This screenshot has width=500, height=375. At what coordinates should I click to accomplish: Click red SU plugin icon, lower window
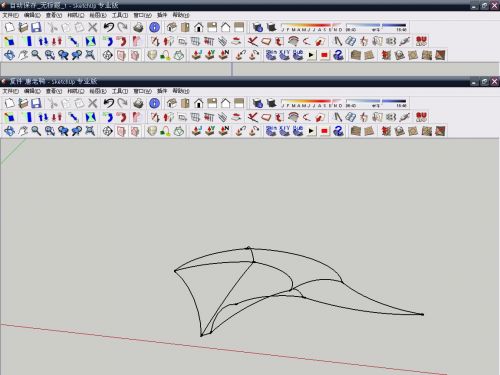point(421,117)
